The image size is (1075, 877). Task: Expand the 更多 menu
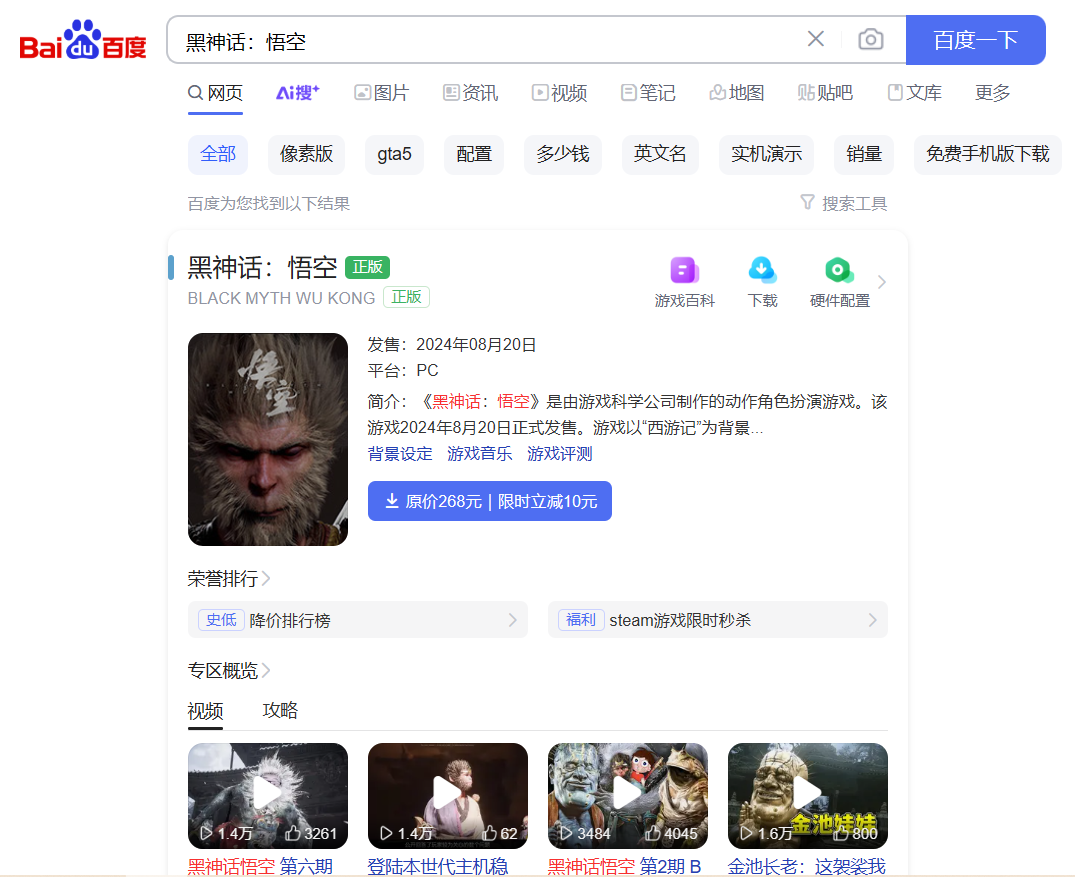coord(993,93)
